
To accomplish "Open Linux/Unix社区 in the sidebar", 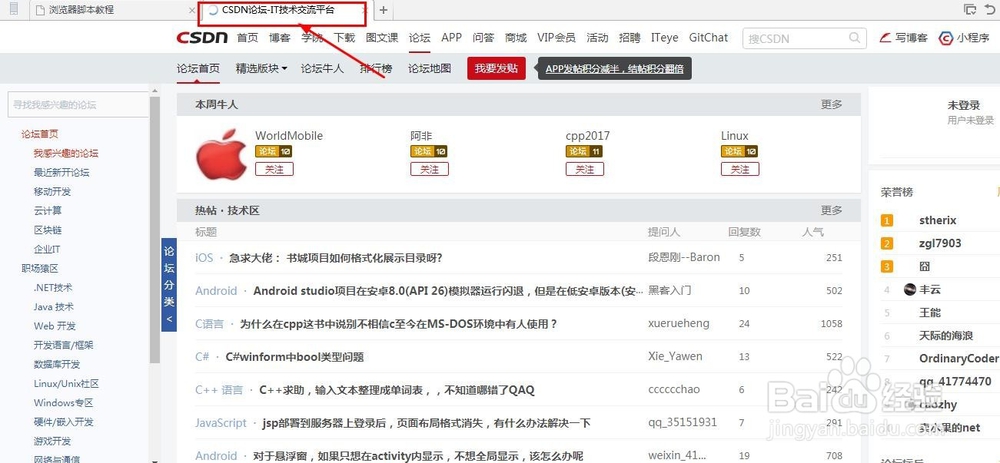I will pyautogui.click(x=66, y=384).
